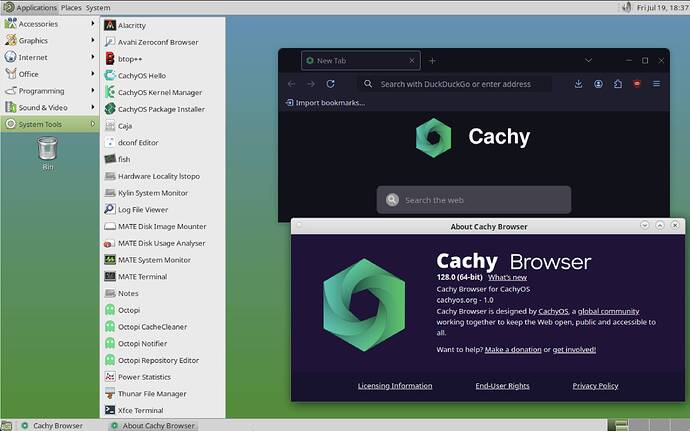The width and height of the screenshot is (690, 431).
Task: Open Hardware Locality lstopo
Action: click(163, 176)
